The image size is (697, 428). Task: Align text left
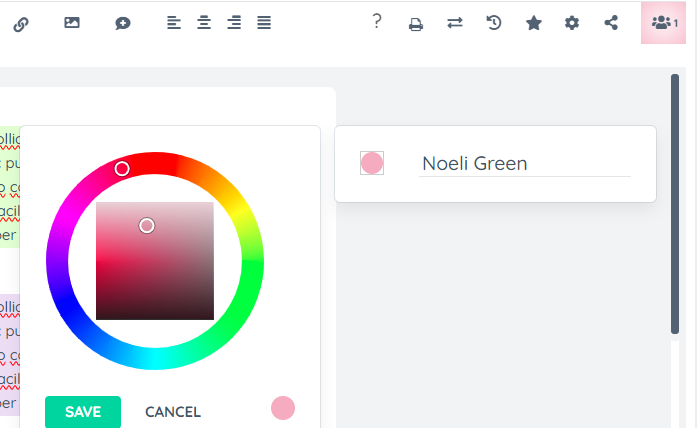(x=174, y=23)
